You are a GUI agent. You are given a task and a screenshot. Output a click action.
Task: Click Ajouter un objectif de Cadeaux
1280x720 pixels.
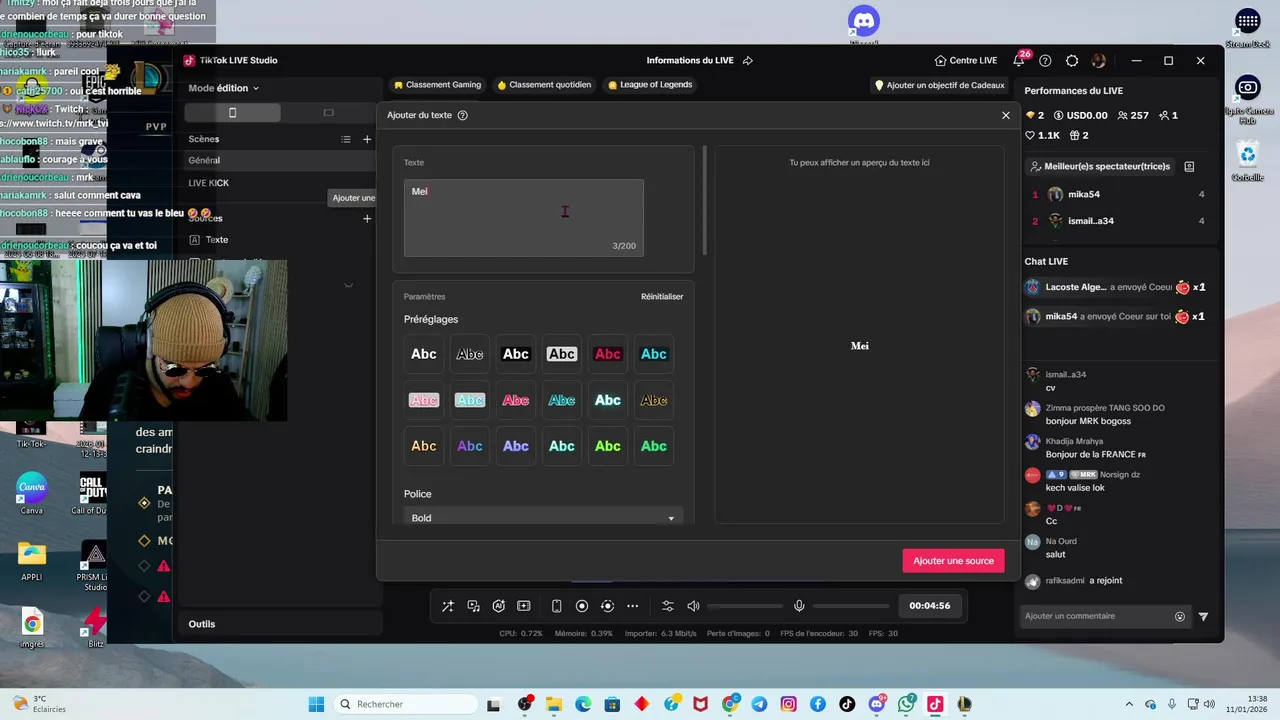click(x=939, y=86)
